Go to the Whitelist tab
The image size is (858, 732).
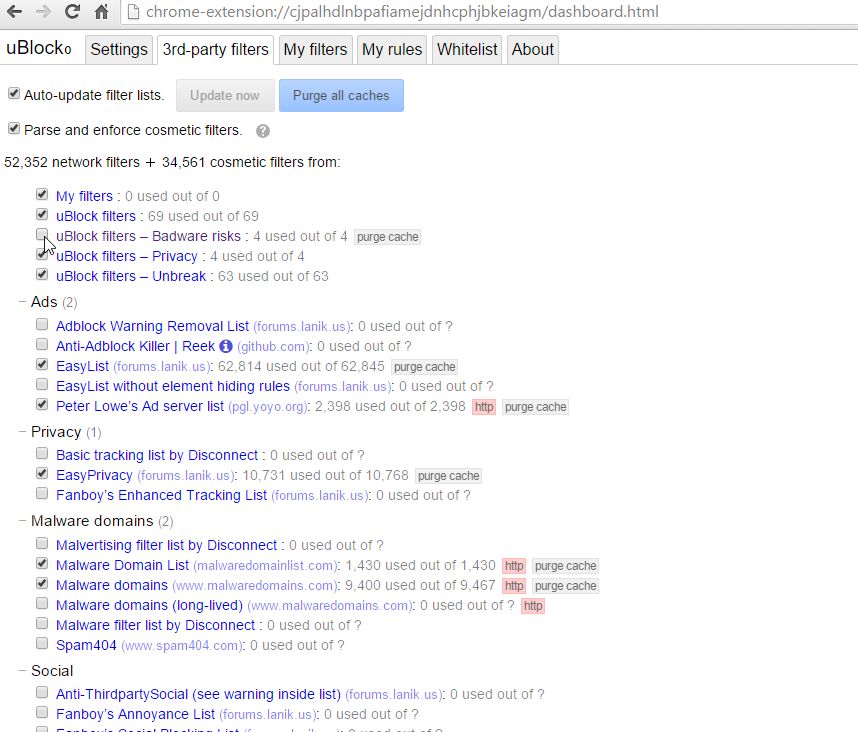pos(467,49)
